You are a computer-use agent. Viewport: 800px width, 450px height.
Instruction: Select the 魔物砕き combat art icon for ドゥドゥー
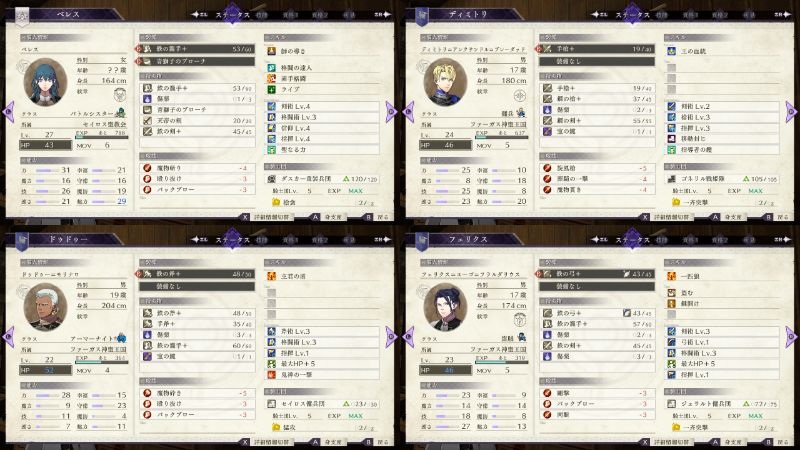pos(147,393)
